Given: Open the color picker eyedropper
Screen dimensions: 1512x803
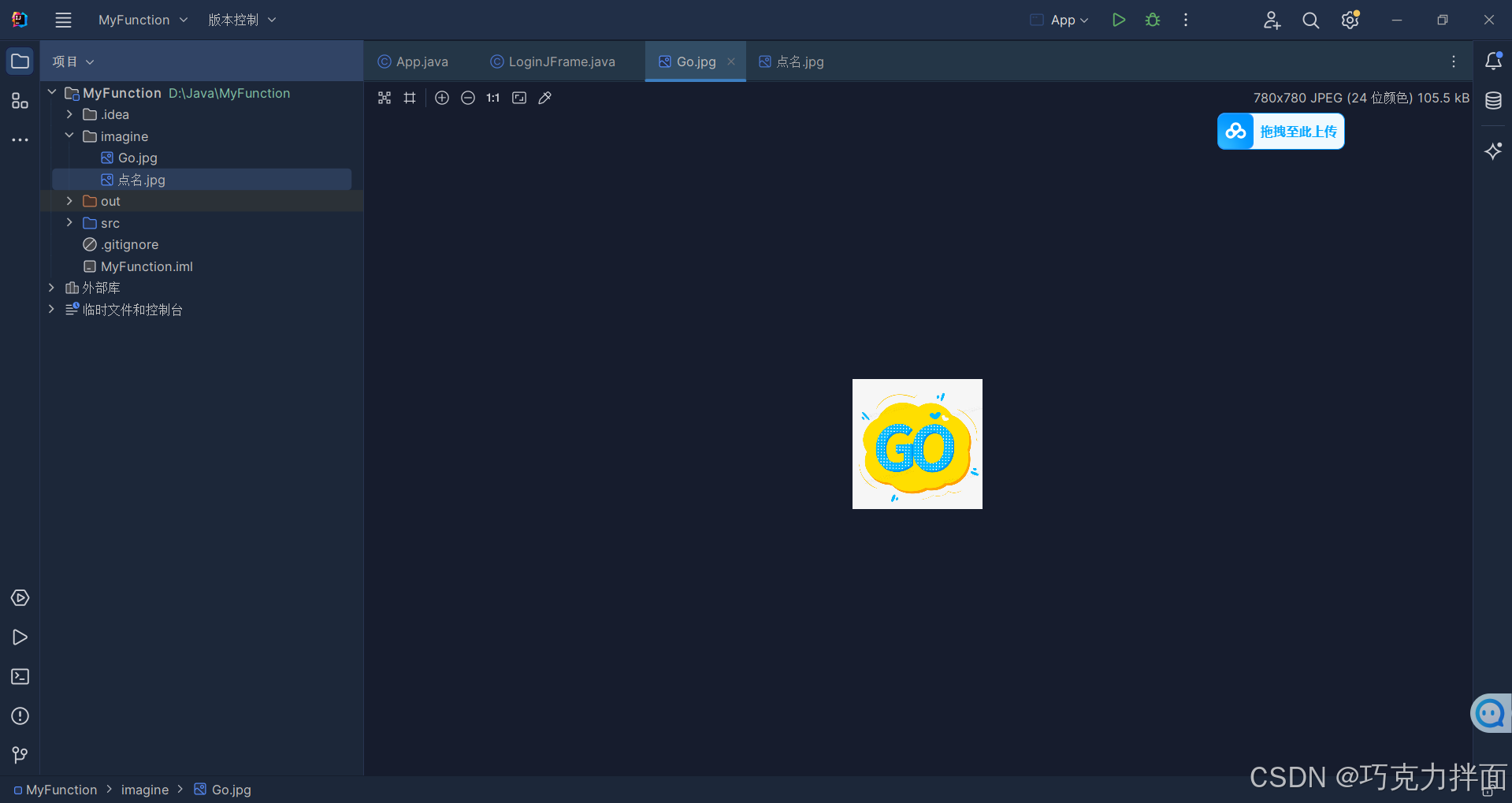Looking at the screenshot, I should pyautogui.click(x=544, y=98).
